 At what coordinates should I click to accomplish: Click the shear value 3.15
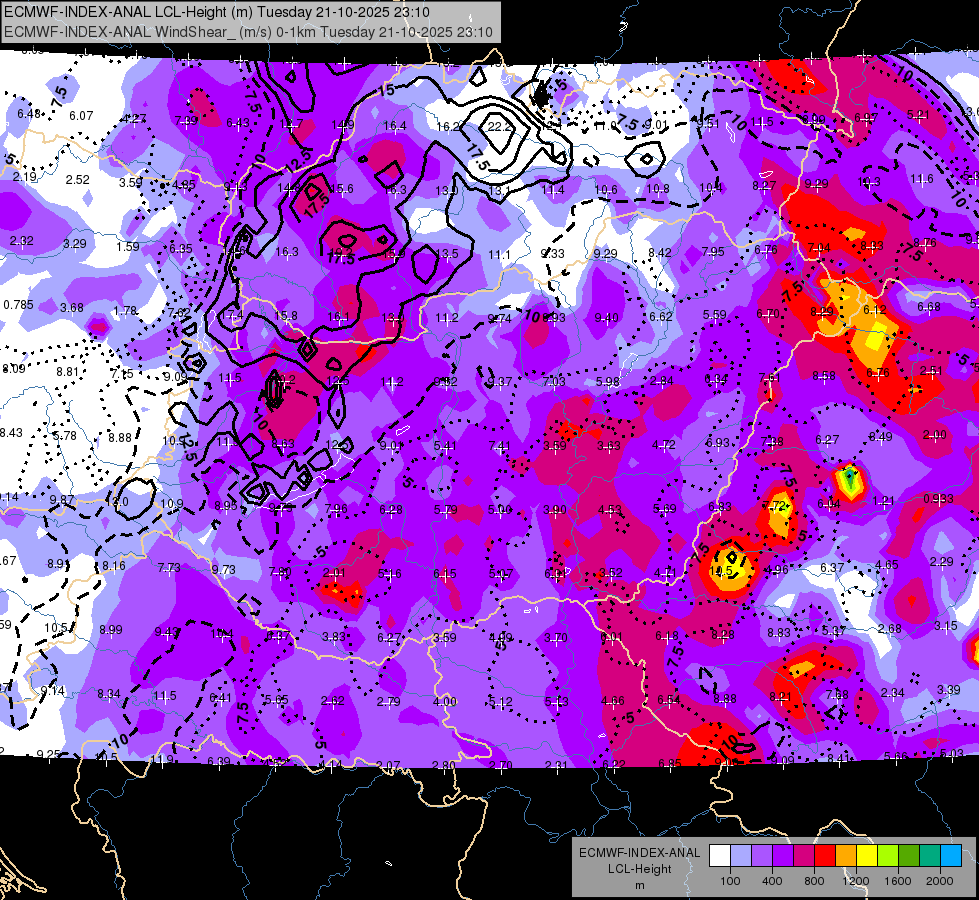(x=946, y=626)
